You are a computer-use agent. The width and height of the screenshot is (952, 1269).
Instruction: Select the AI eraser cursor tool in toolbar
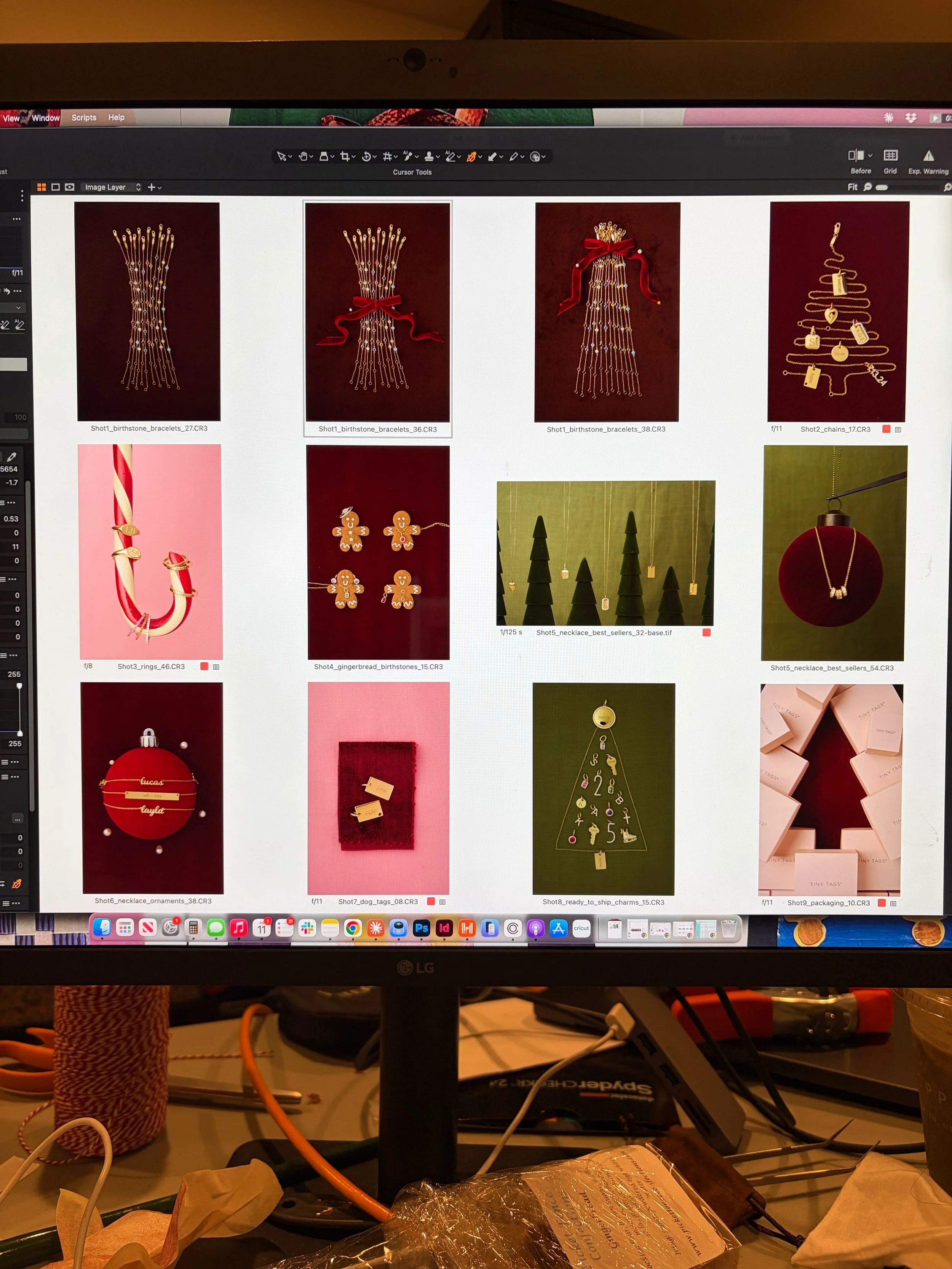pyautogui.click(x=450, y=156)
